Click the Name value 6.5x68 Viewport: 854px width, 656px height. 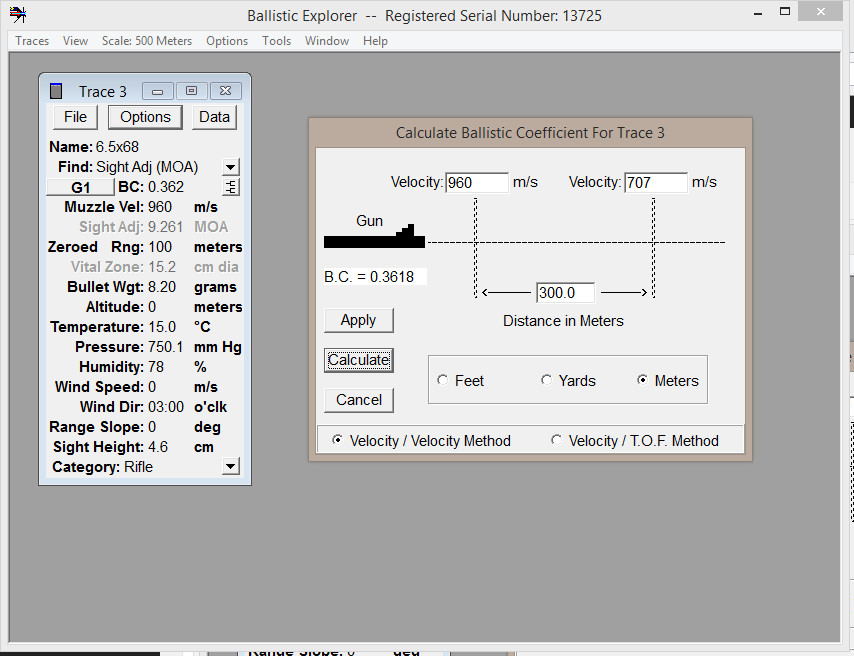[x=117, y=147]
